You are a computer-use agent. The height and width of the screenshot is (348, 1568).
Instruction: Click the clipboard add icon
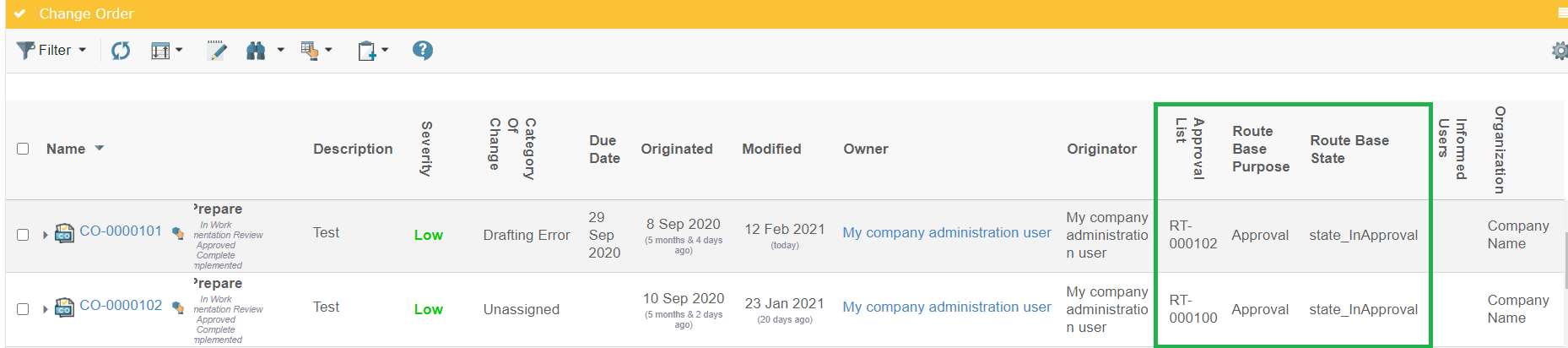[366, 51]
